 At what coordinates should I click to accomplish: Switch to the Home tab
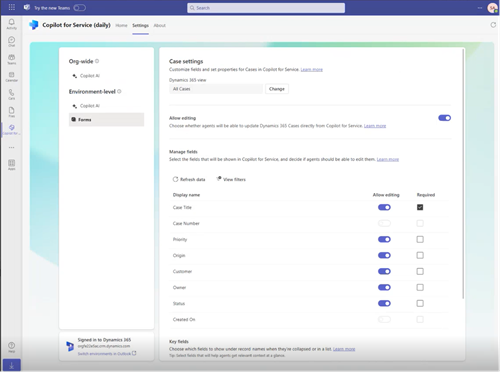pyautogui.click(x=121, y=25)
